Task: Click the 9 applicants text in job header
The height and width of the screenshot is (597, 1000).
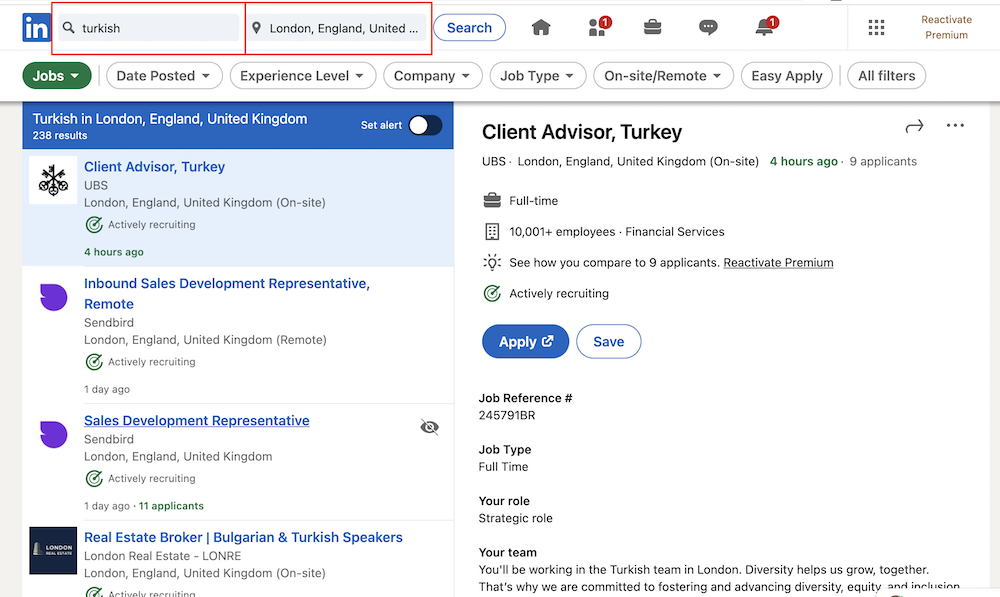Action: coord(883,161)
